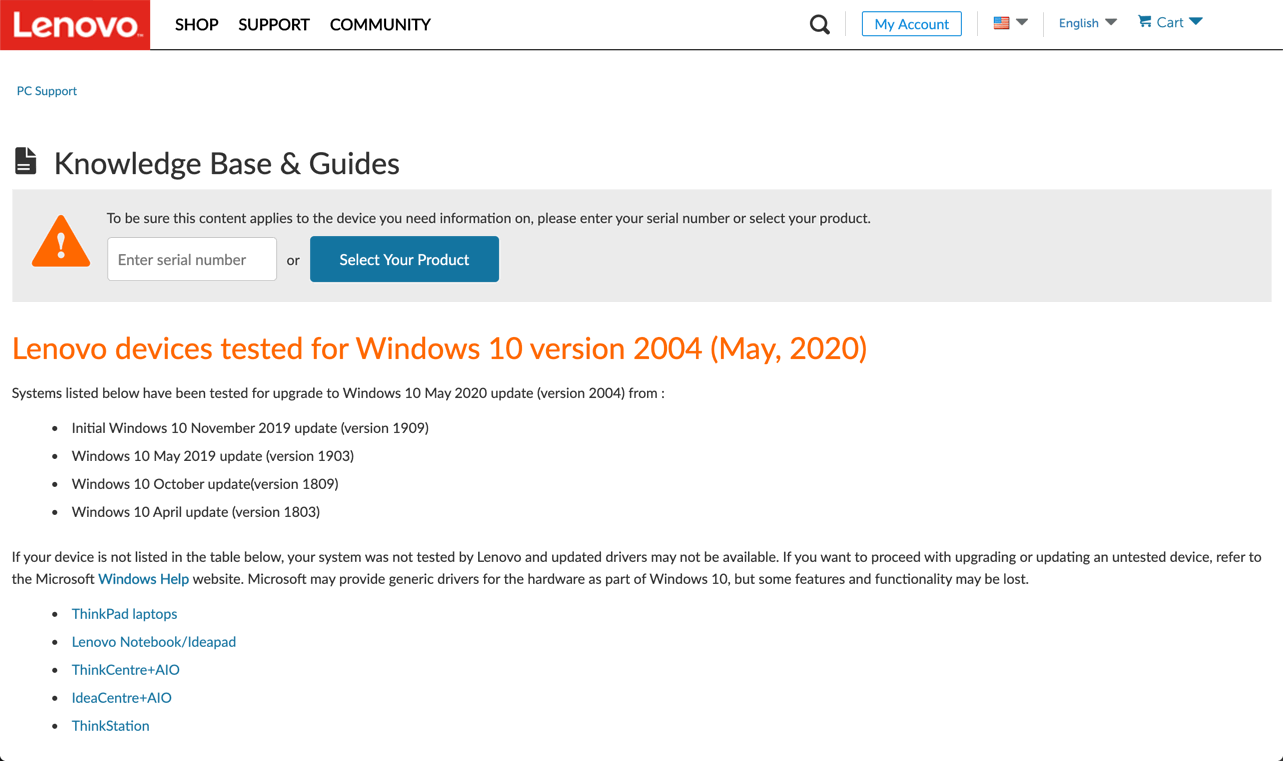1283x761 pixels.
Task: Open the SUPPORT menu
Action: pyautogui.click(x=274, y=25)
